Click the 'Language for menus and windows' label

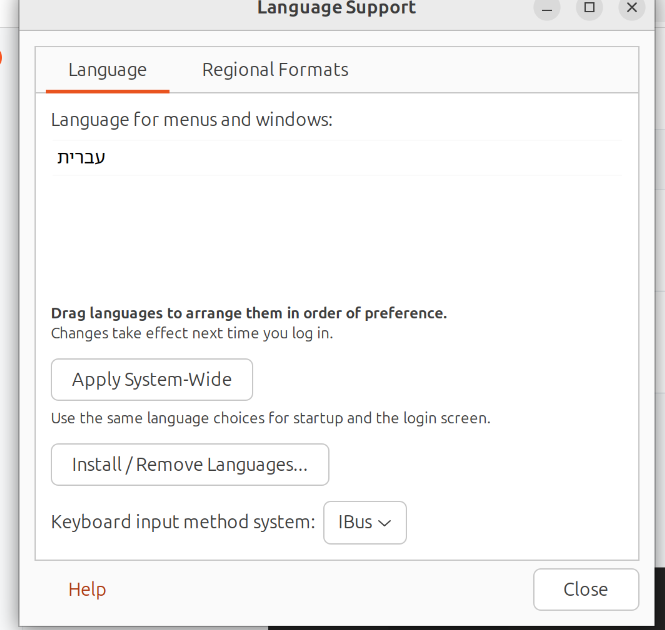click(191, 120)
